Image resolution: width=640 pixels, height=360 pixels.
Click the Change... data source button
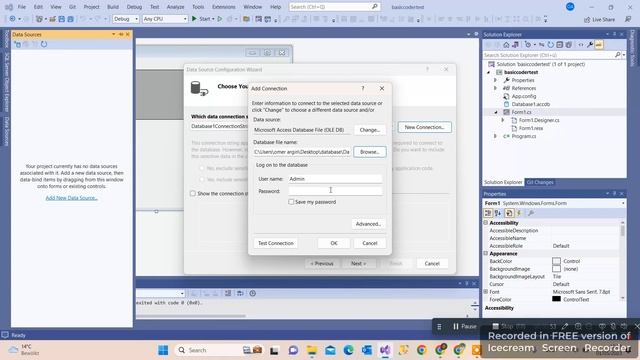pyautogui.click(x=369, y=130)
